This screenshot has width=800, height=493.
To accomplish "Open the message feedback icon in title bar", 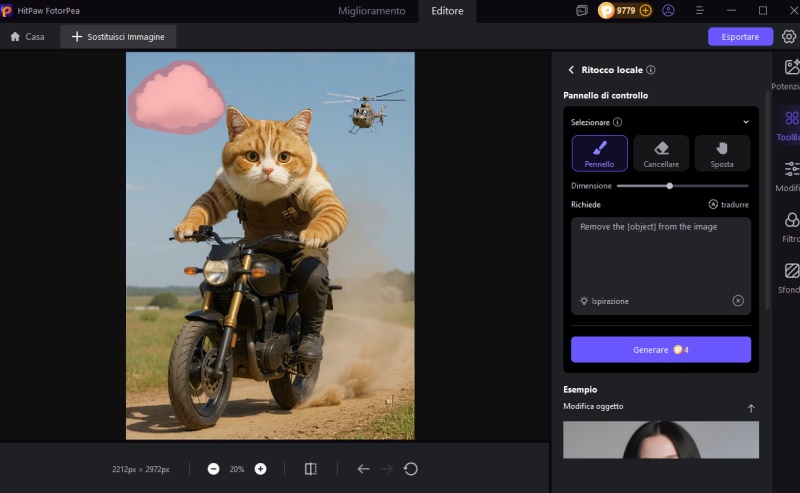I will coord(582,11).
